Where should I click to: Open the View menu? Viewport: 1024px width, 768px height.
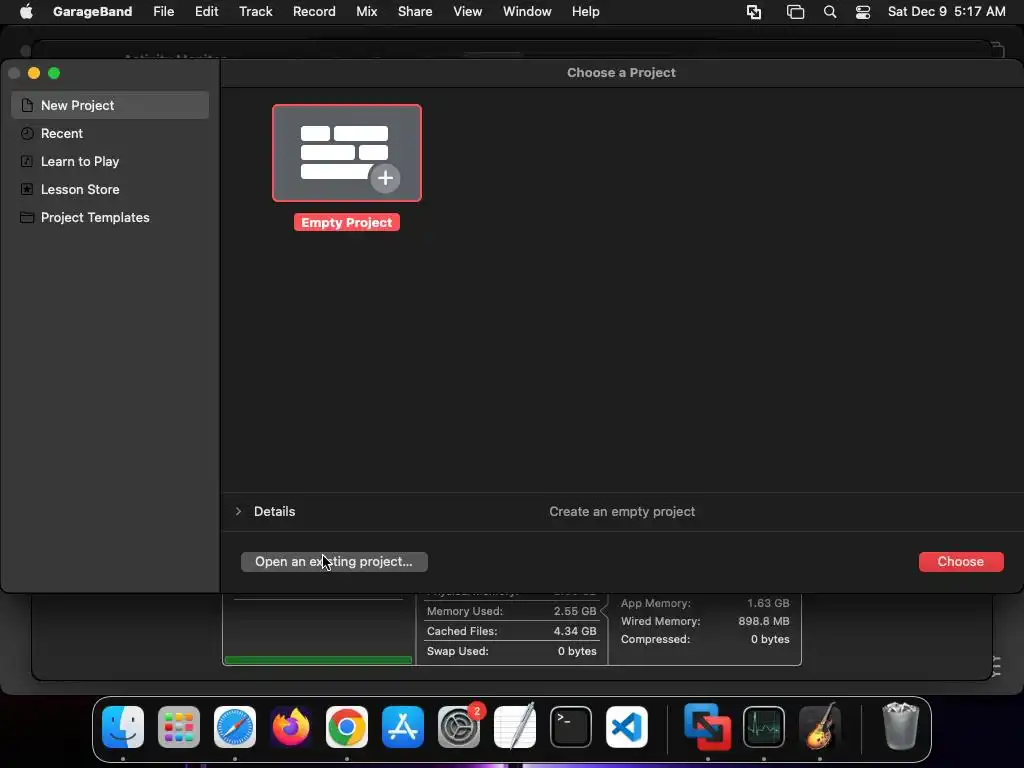tap(468, 12)
